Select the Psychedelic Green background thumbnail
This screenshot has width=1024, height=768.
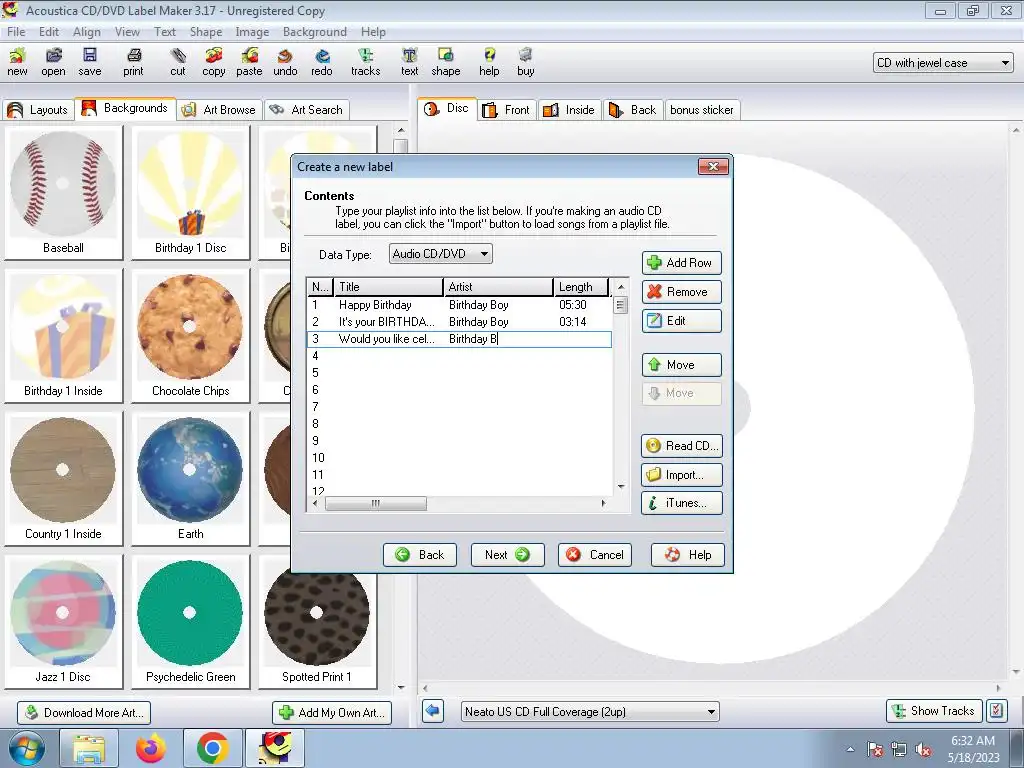click(190, 622)
